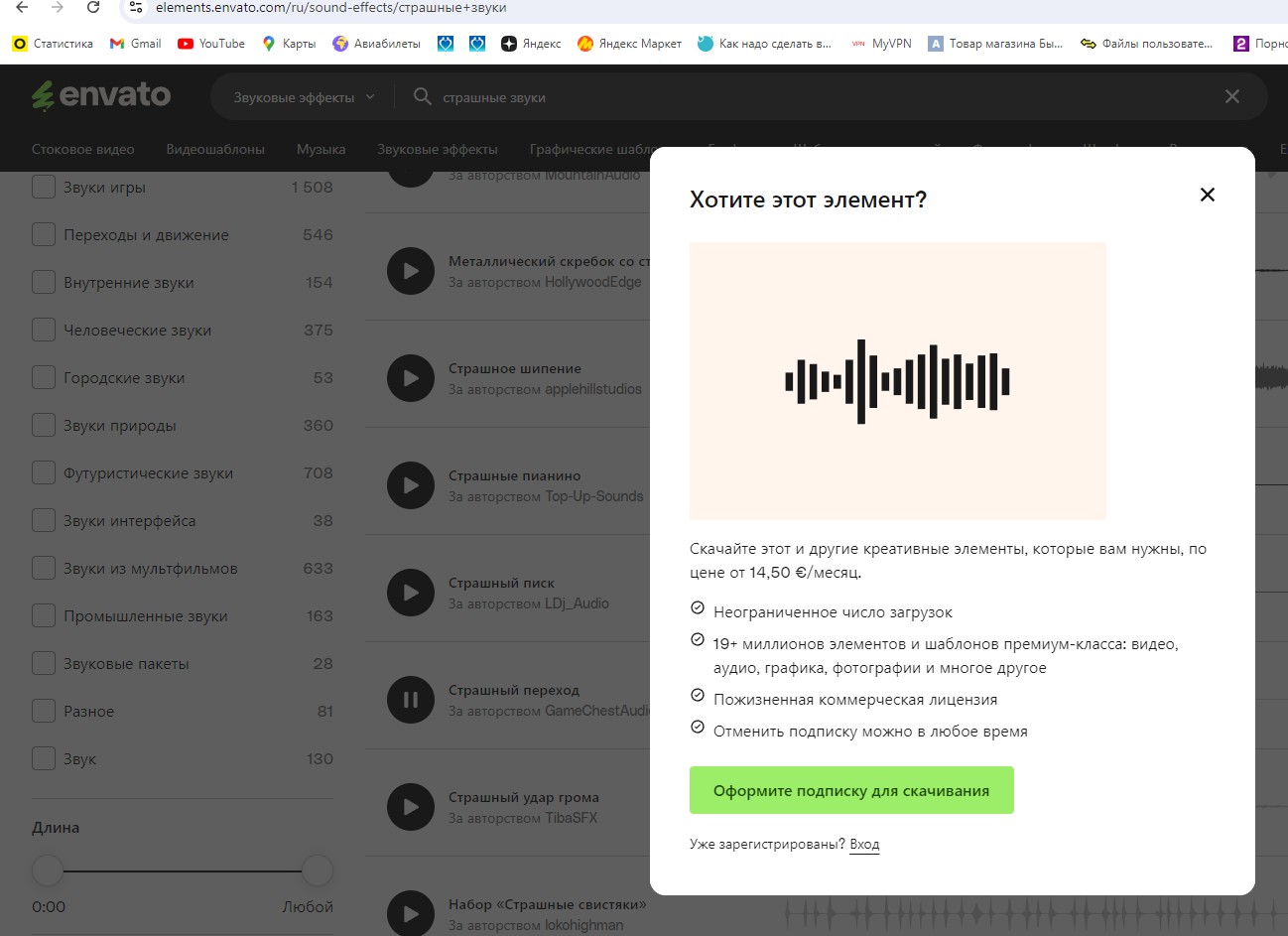Screen dimensions: 1288x936
Task: Reload the page in the browser
Action: pyautogui.click(x=93, y=8)
